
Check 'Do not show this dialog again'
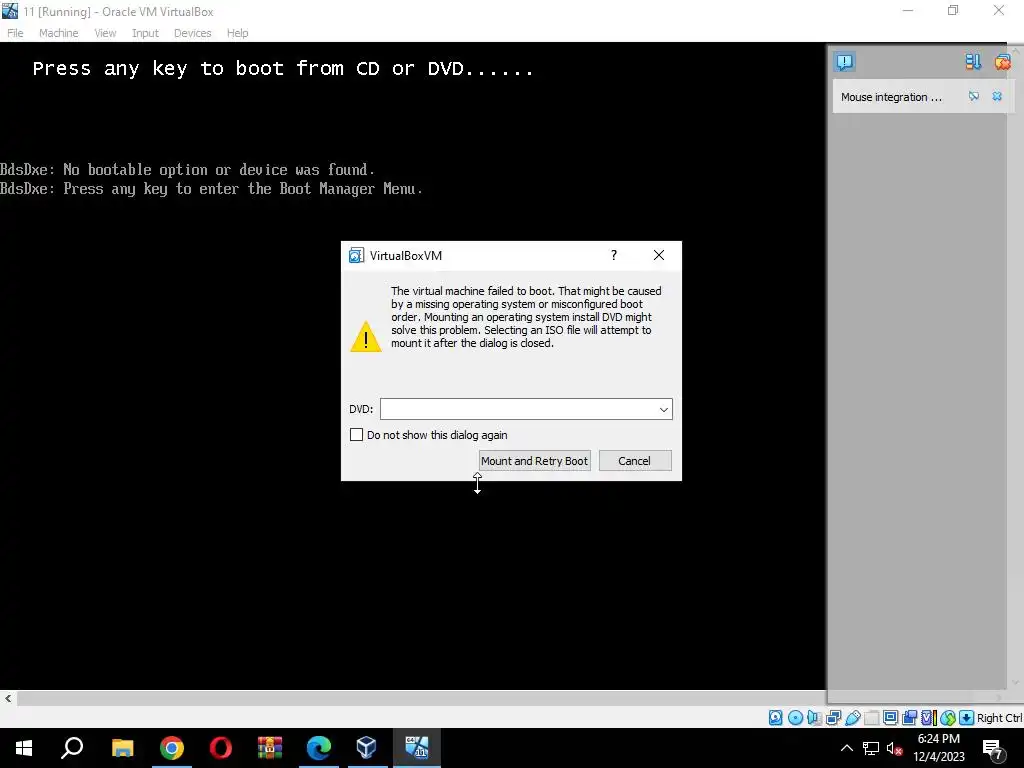357,435
